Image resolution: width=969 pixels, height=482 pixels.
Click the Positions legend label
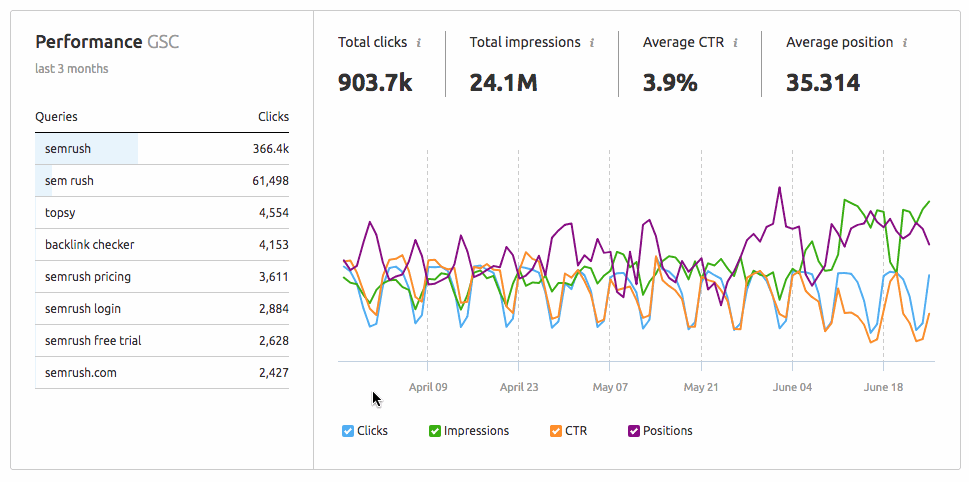(668, 431)
